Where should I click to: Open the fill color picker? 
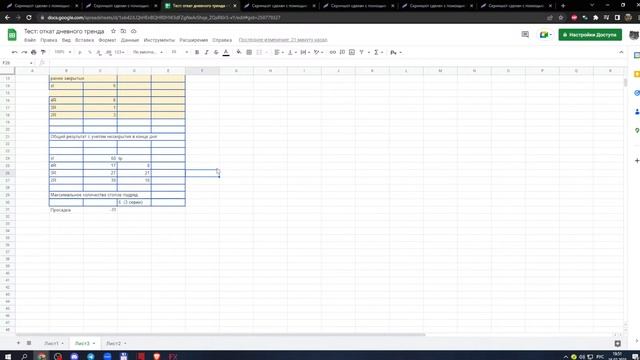(x=239, y=52)
